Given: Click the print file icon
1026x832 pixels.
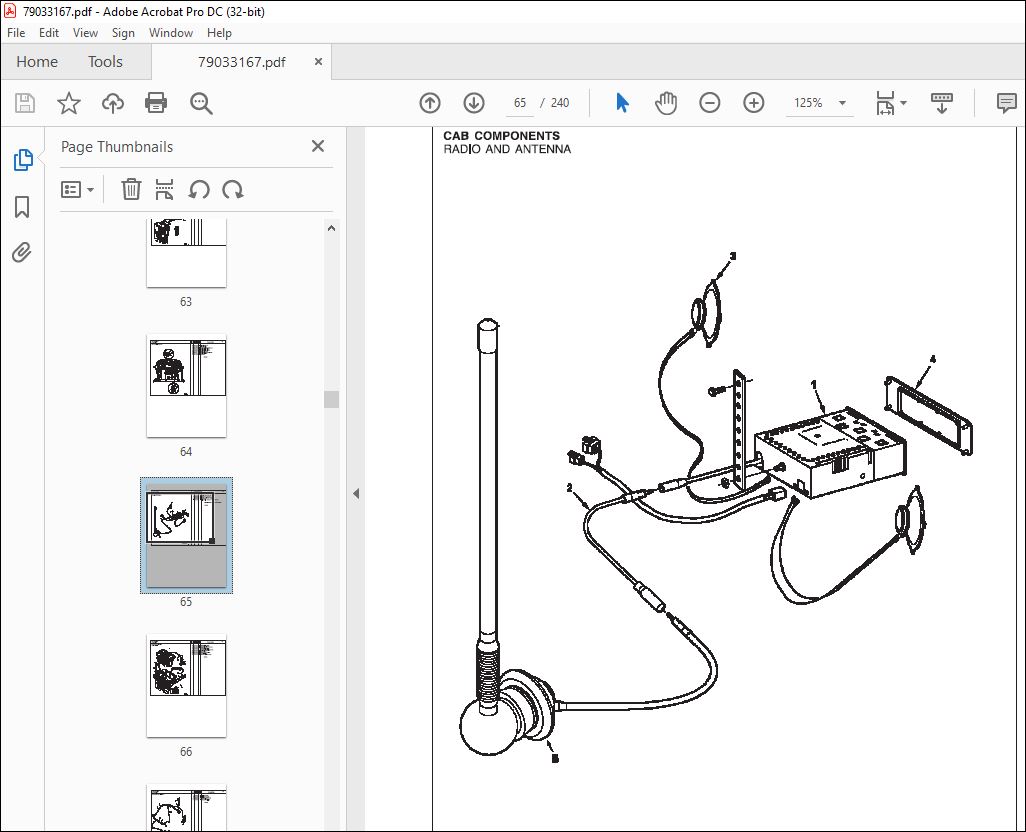Looking at the screenshot, I should 156,103.
